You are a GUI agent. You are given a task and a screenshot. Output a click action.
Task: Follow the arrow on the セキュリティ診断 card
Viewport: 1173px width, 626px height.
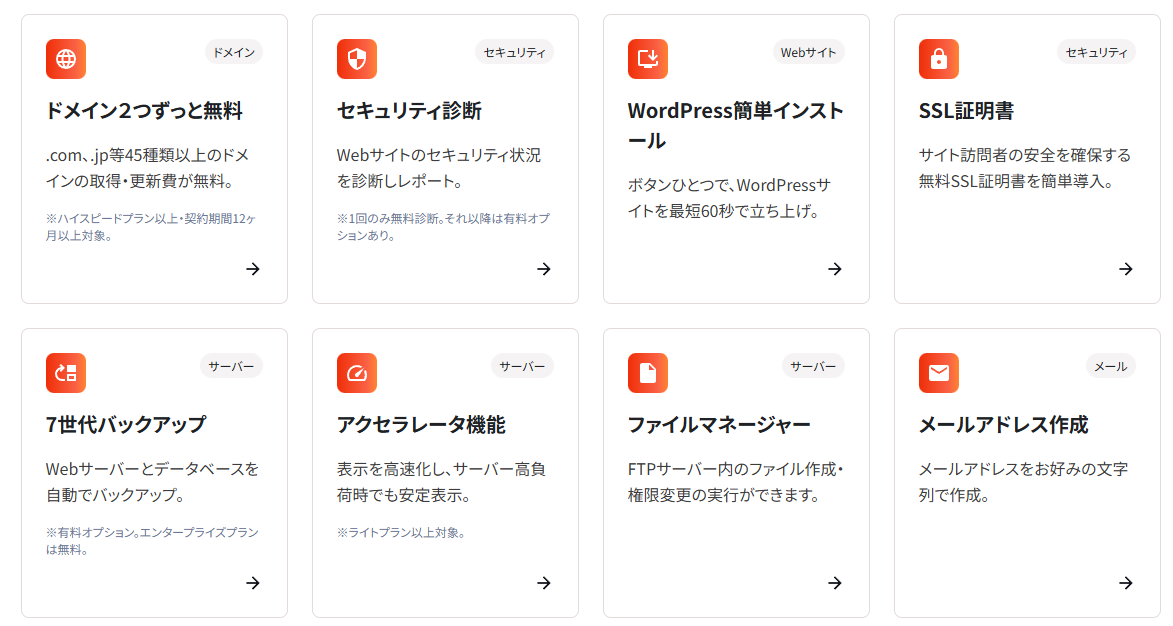click(x=544, y=269)
